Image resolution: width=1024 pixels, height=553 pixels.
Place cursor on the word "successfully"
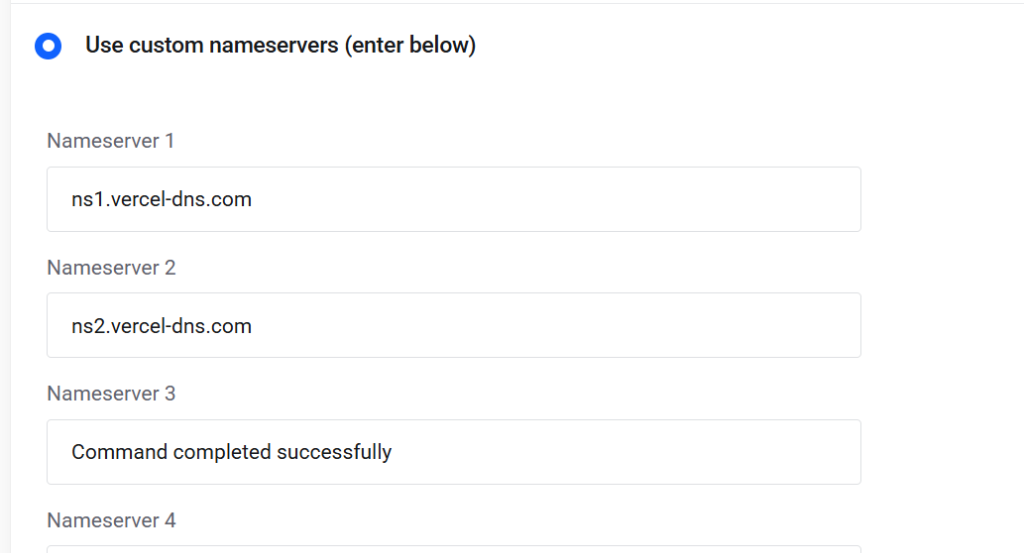pos(334,452)
